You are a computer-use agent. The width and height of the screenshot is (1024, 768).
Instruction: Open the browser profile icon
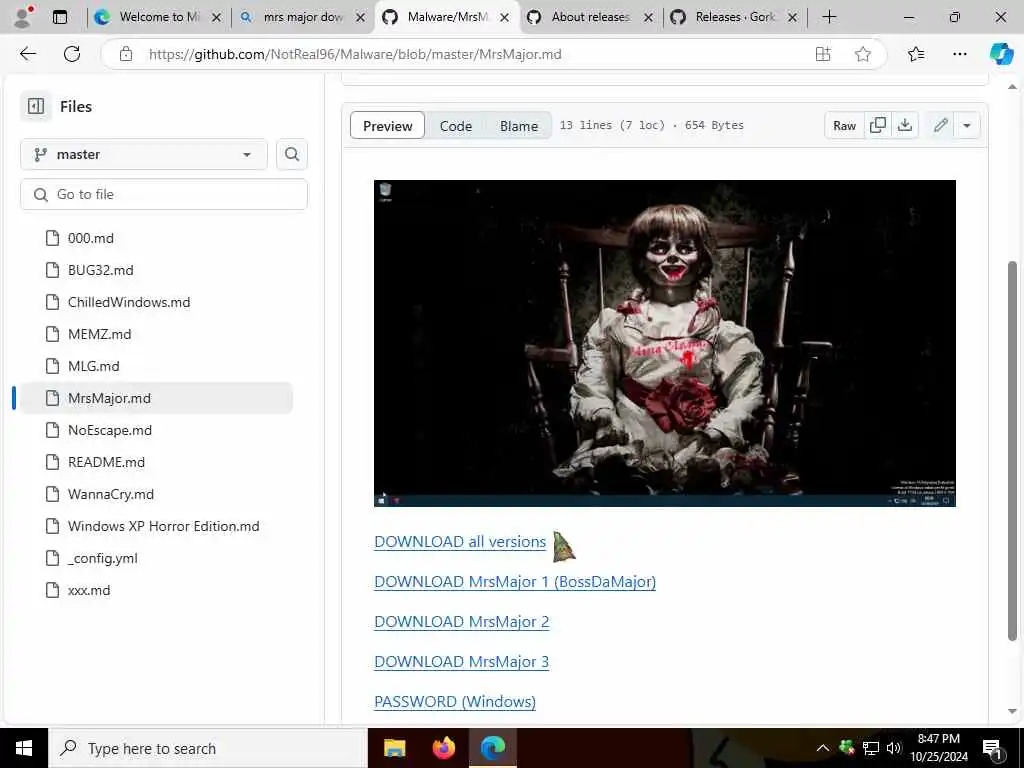(24, 17)
